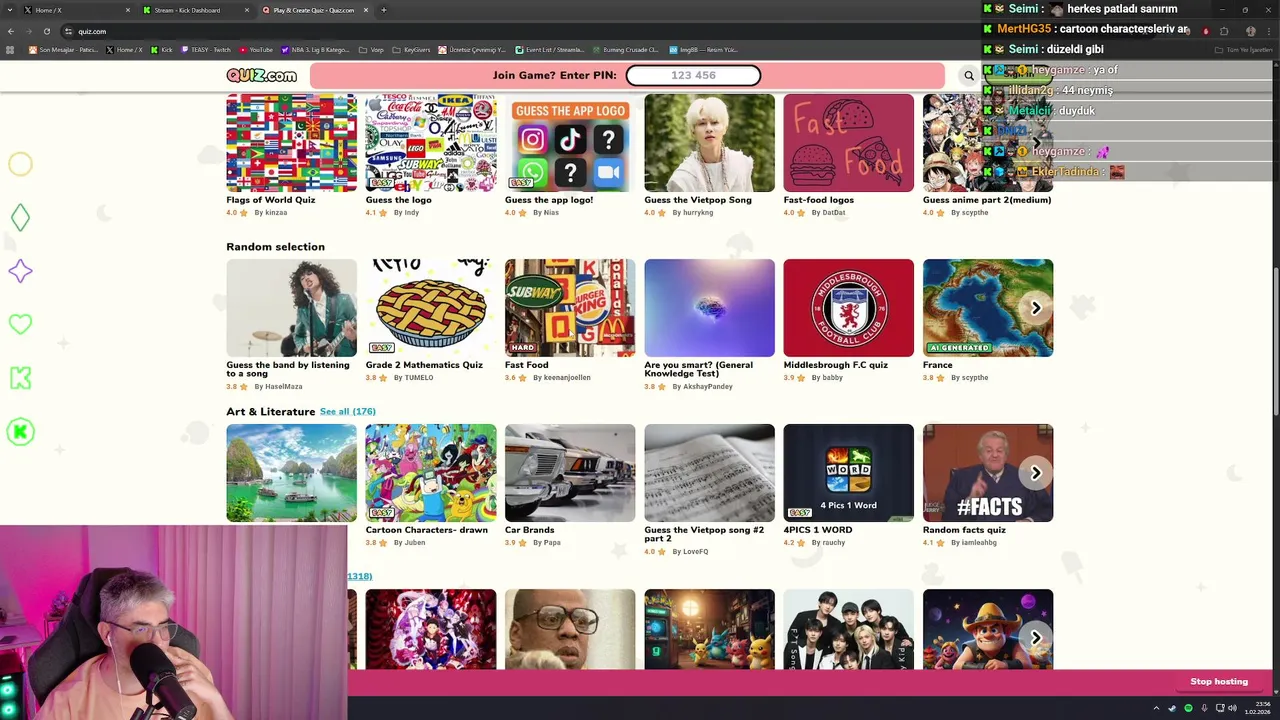The width and height of the screenshot is (1280, 720).
Task: Focus the game PIN input field
Action: (693, 75)
